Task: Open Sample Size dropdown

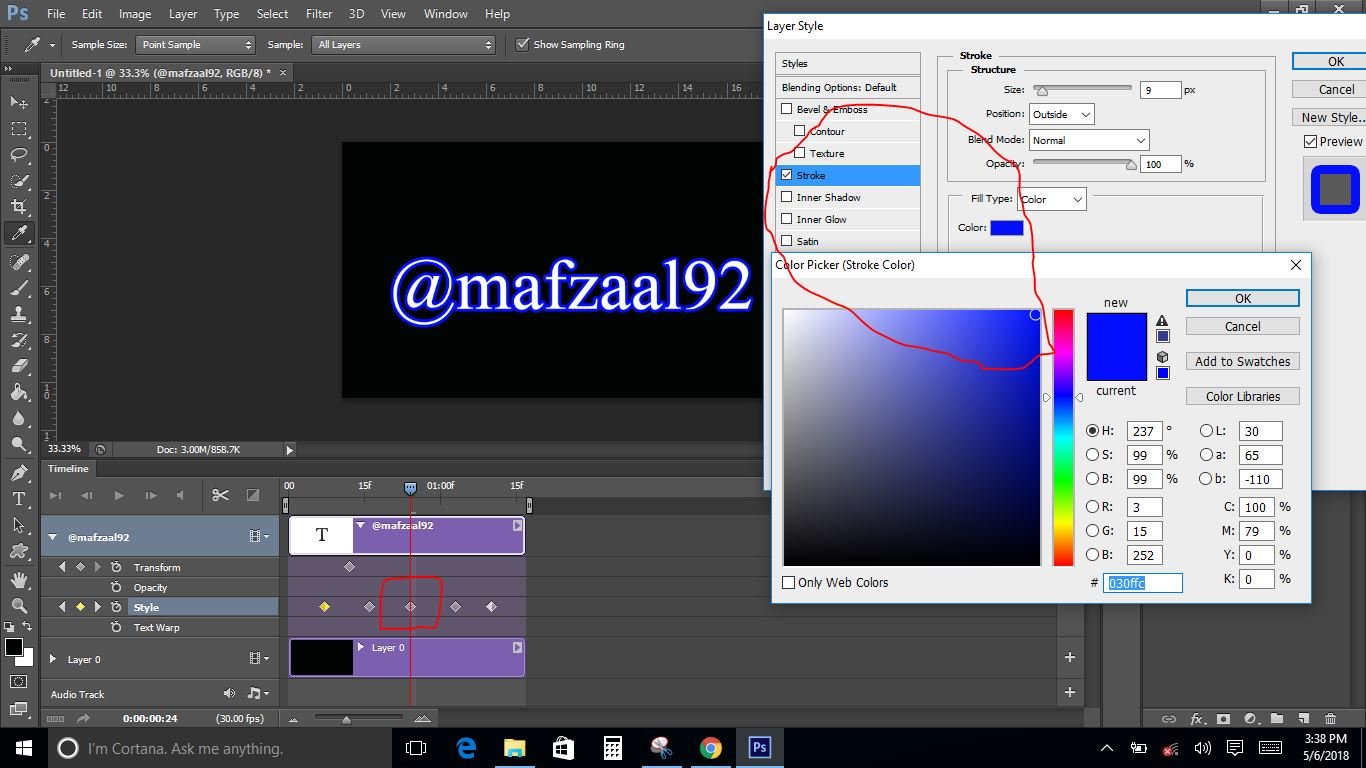Action: (196, 44)
